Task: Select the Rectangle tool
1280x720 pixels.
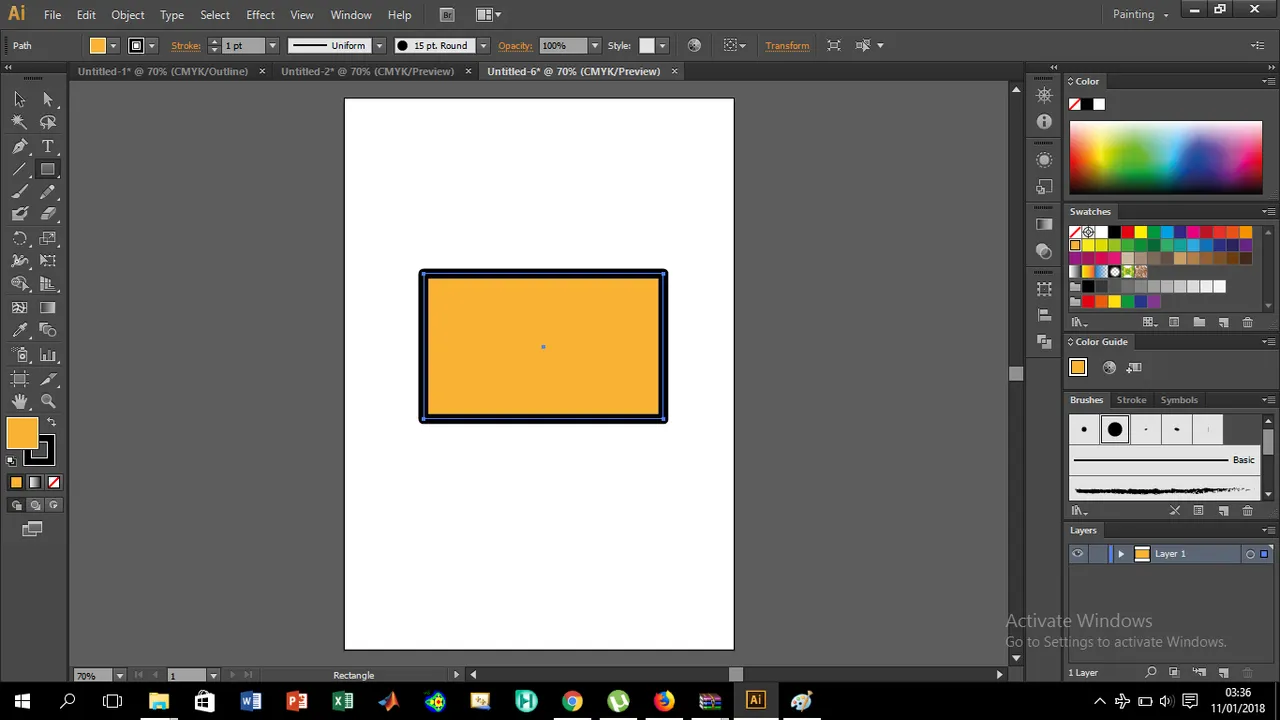Action: tap(48, 169)
